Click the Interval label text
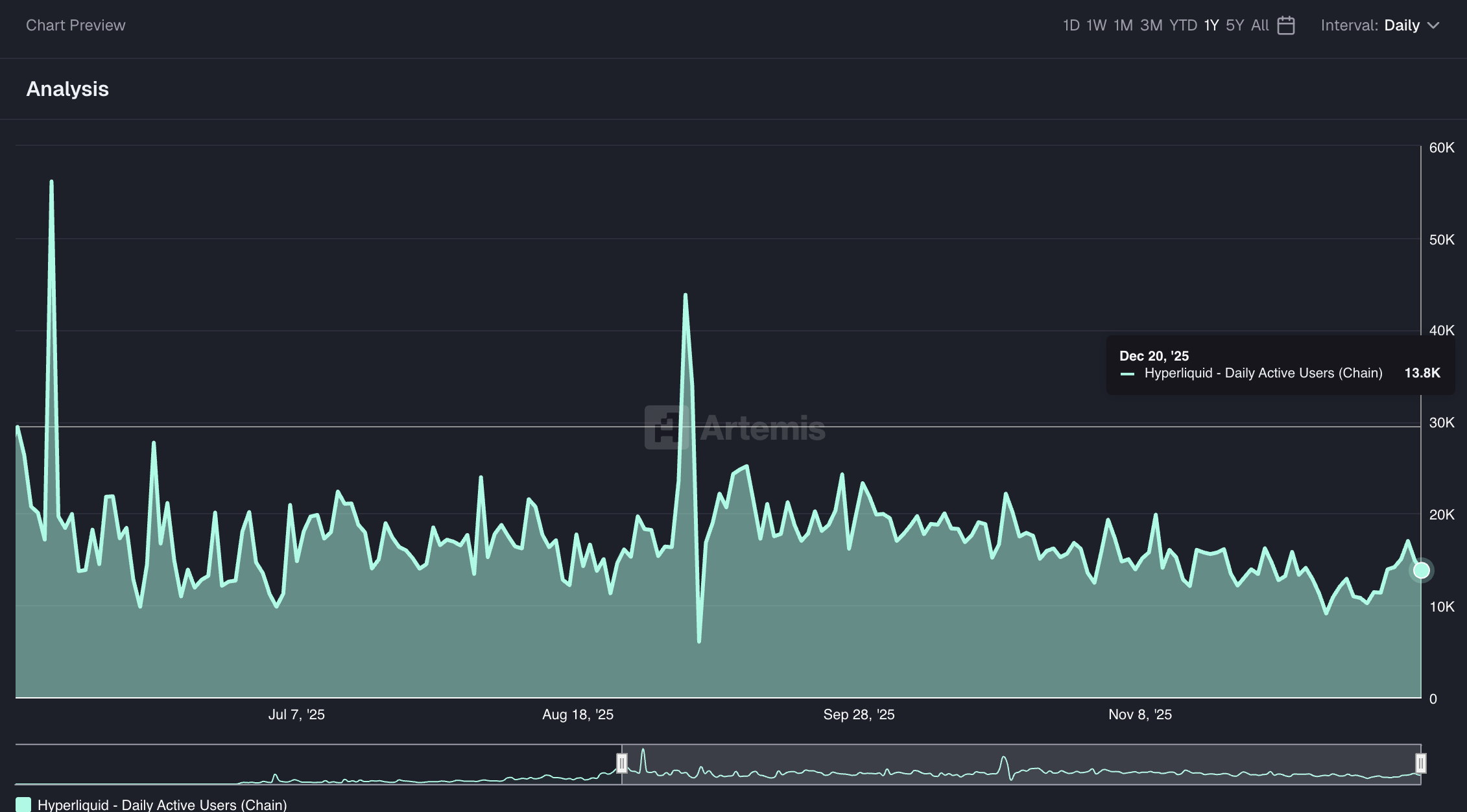This screenshot has width=1467, height=812. [1349, 25]
